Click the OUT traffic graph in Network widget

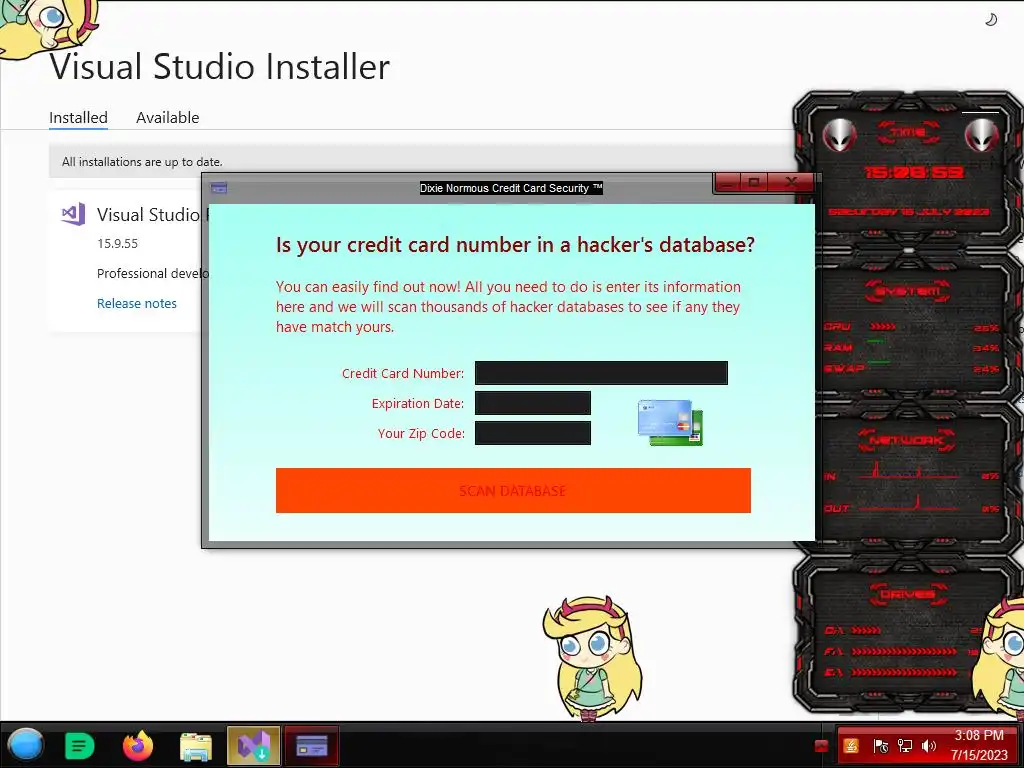pyautogui.click(x=909, y=504)
